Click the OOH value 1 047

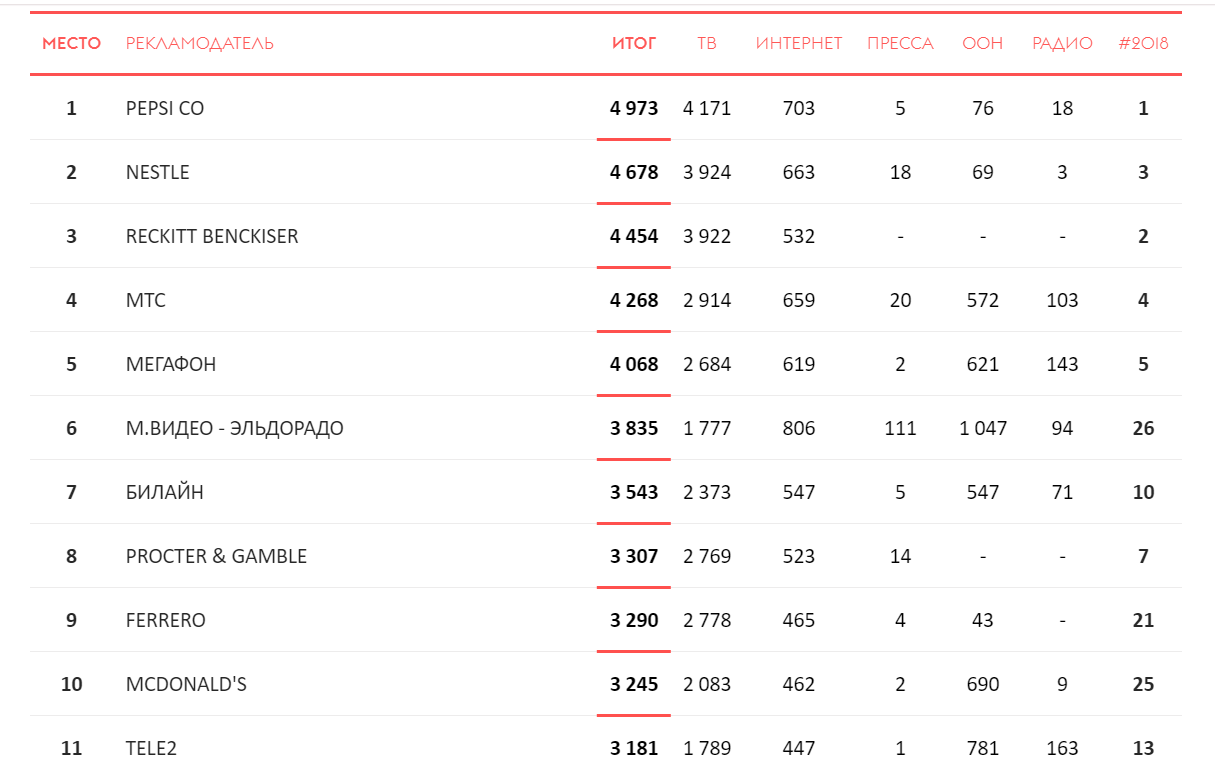click(983, 428)
